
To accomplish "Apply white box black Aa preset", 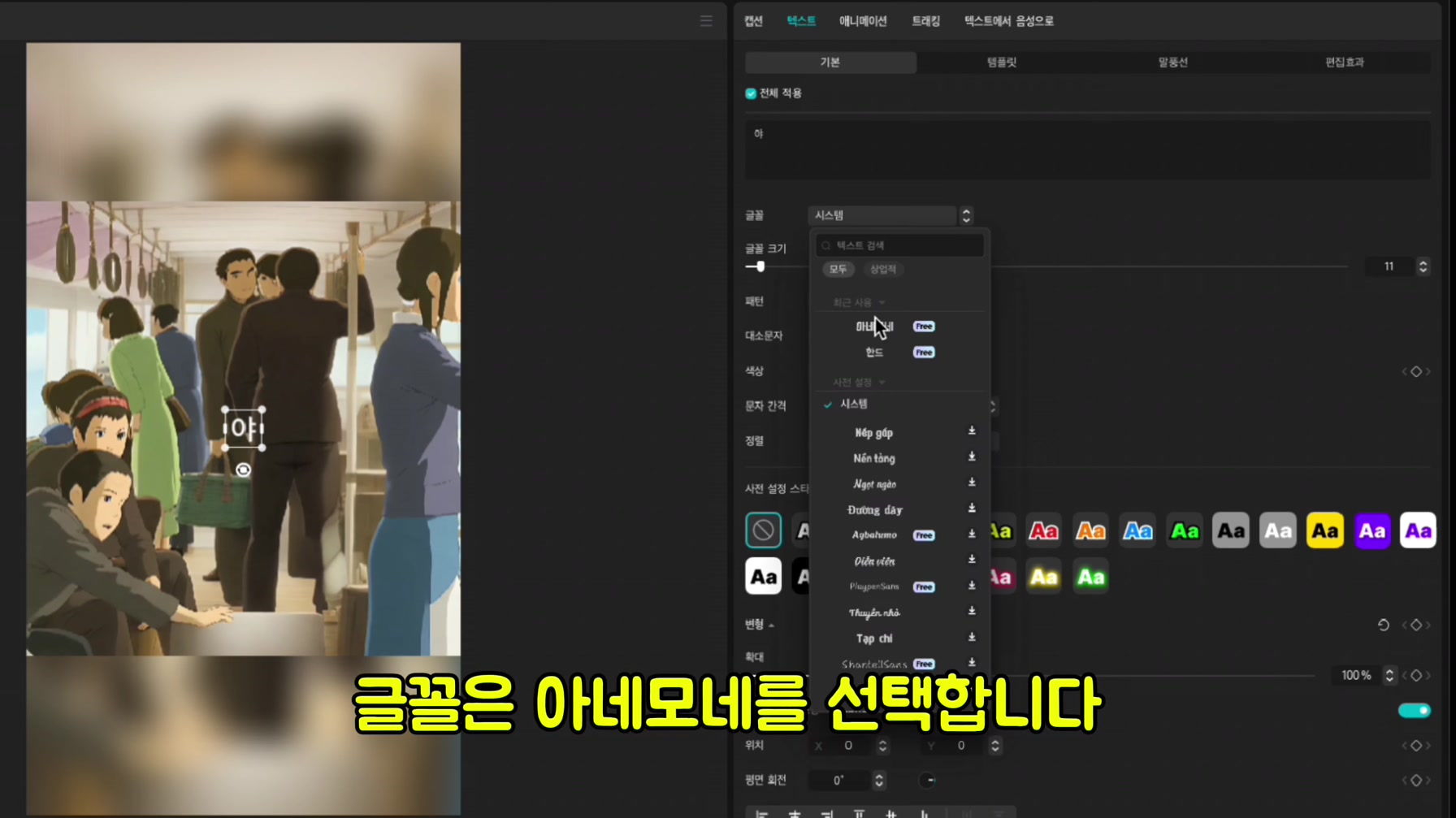I will 763,577.
